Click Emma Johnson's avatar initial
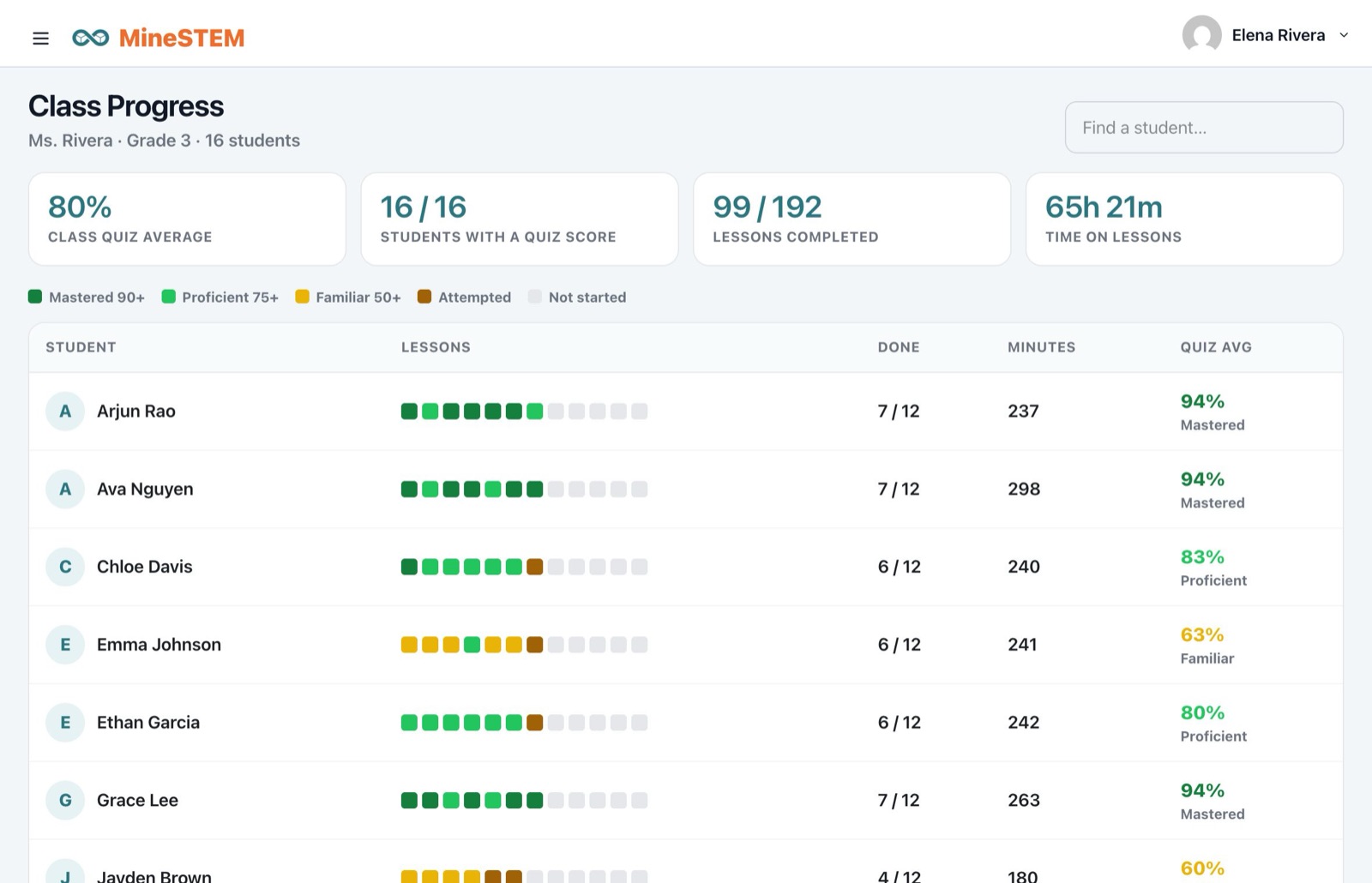1372x883 pixels. pos(65,645)
